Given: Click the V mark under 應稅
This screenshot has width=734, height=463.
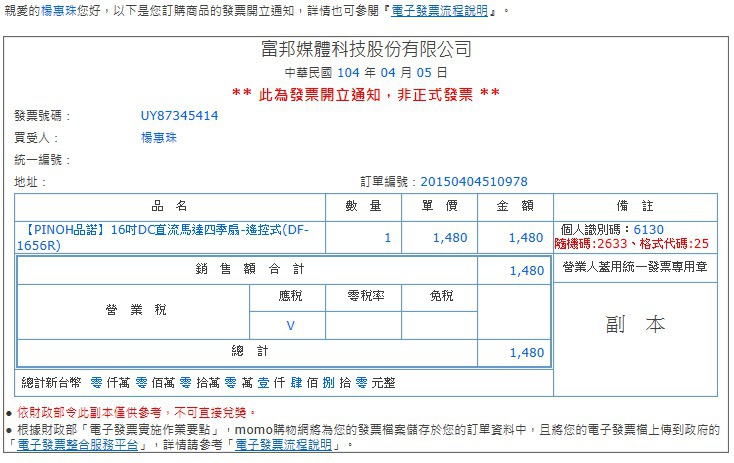Looking at the screenshot, I should pyautogui.click(x=290, y=326).
